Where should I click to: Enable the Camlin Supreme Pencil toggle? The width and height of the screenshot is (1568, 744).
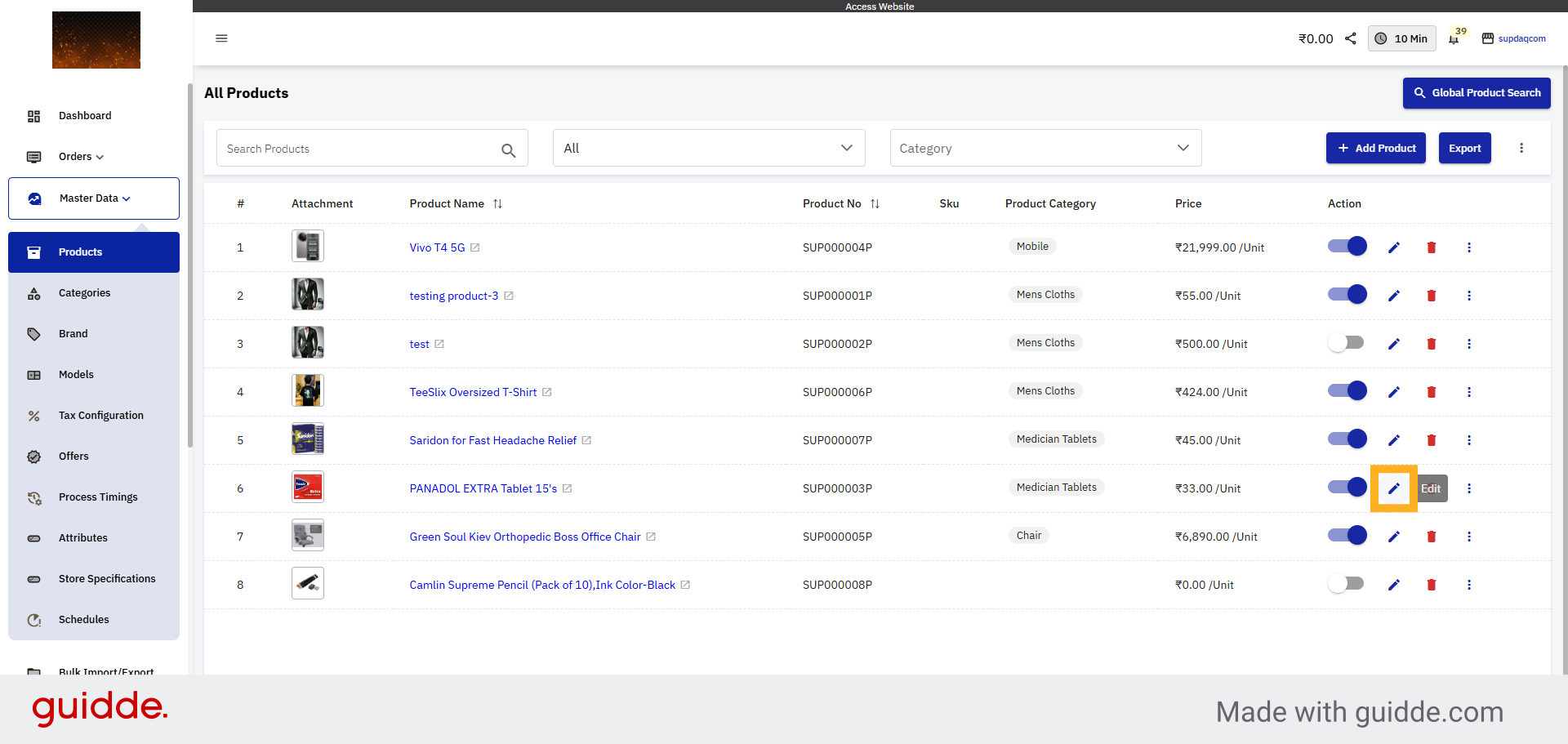click(x=1347, y=584)
